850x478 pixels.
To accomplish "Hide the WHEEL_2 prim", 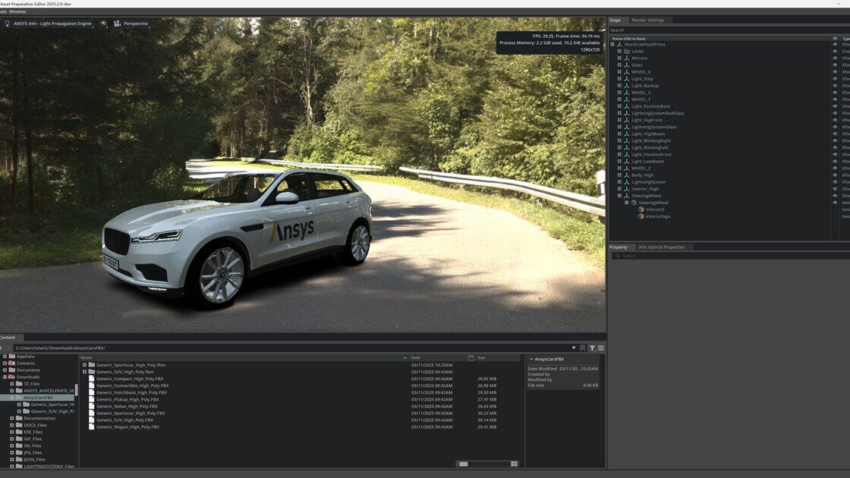I will click(x=835, y=168).
